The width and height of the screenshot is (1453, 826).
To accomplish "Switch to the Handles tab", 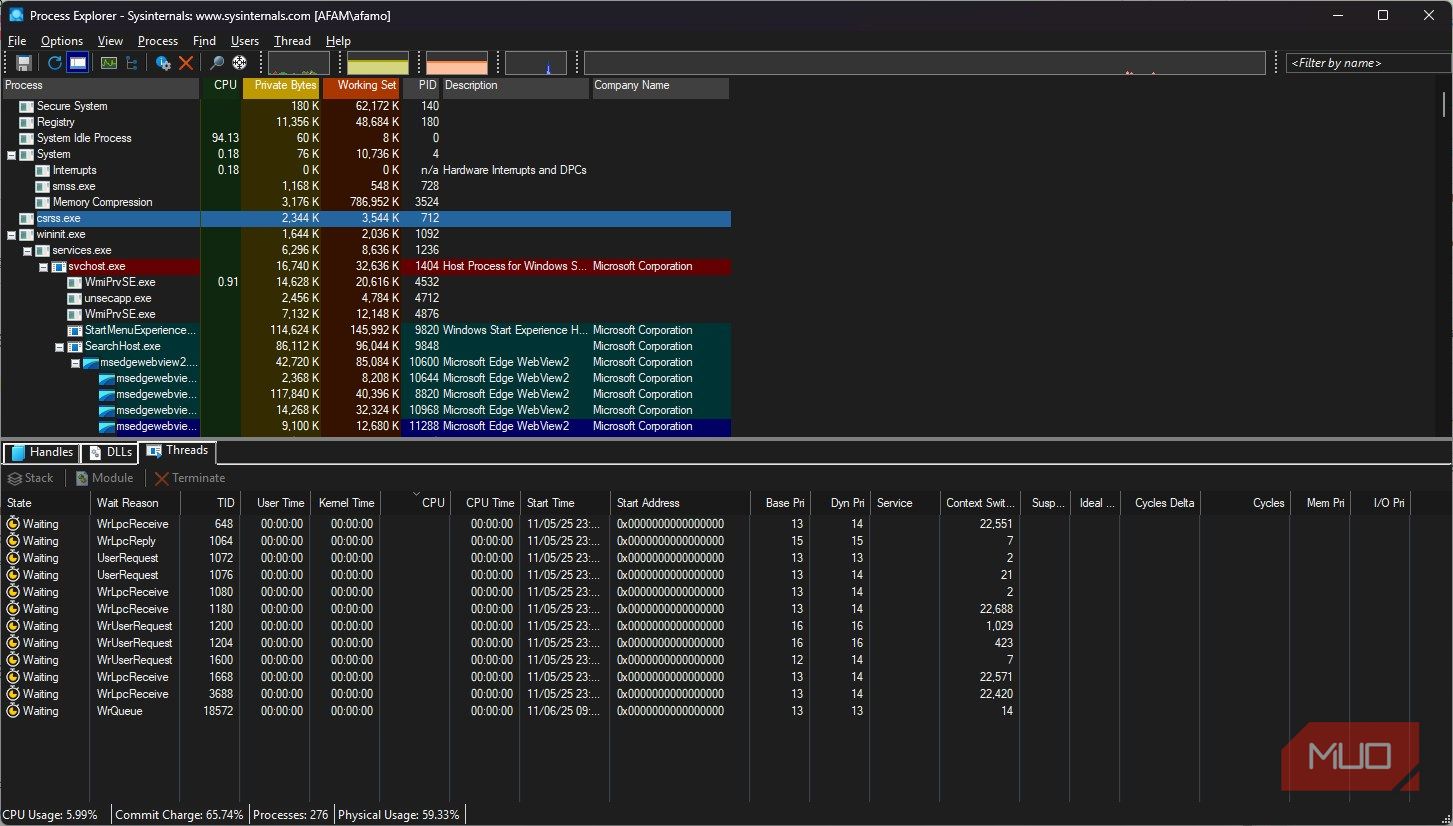I will (x=41, y=452).
